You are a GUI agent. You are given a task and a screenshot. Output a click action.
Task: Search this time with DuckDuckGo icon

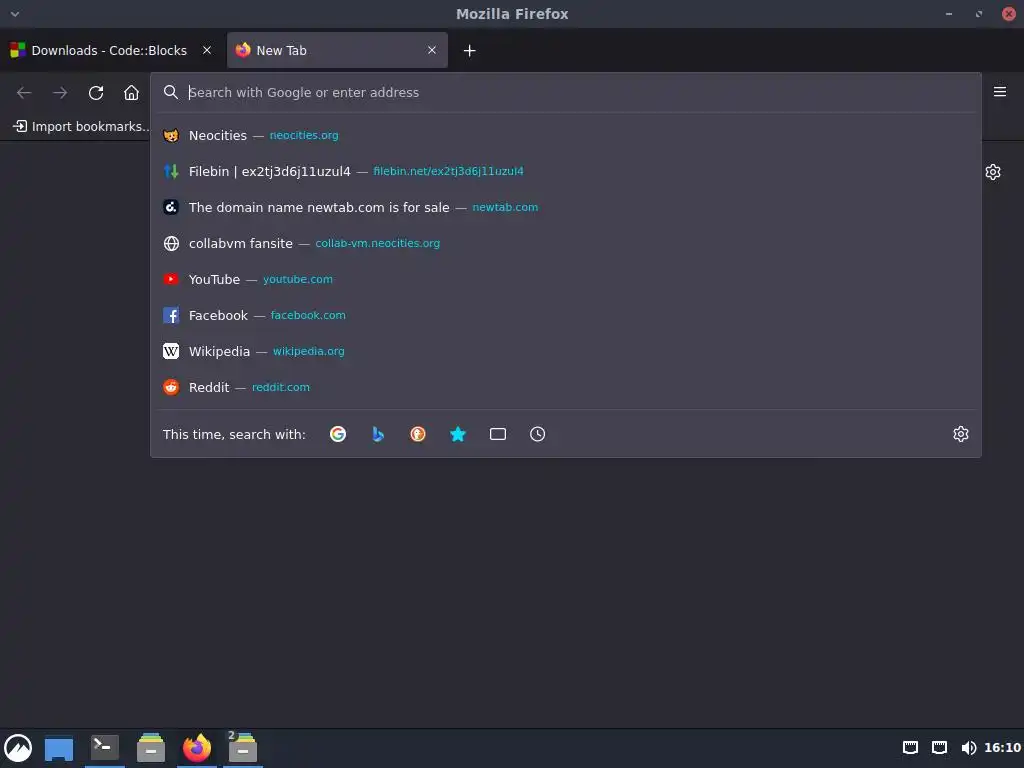point(418,434)
